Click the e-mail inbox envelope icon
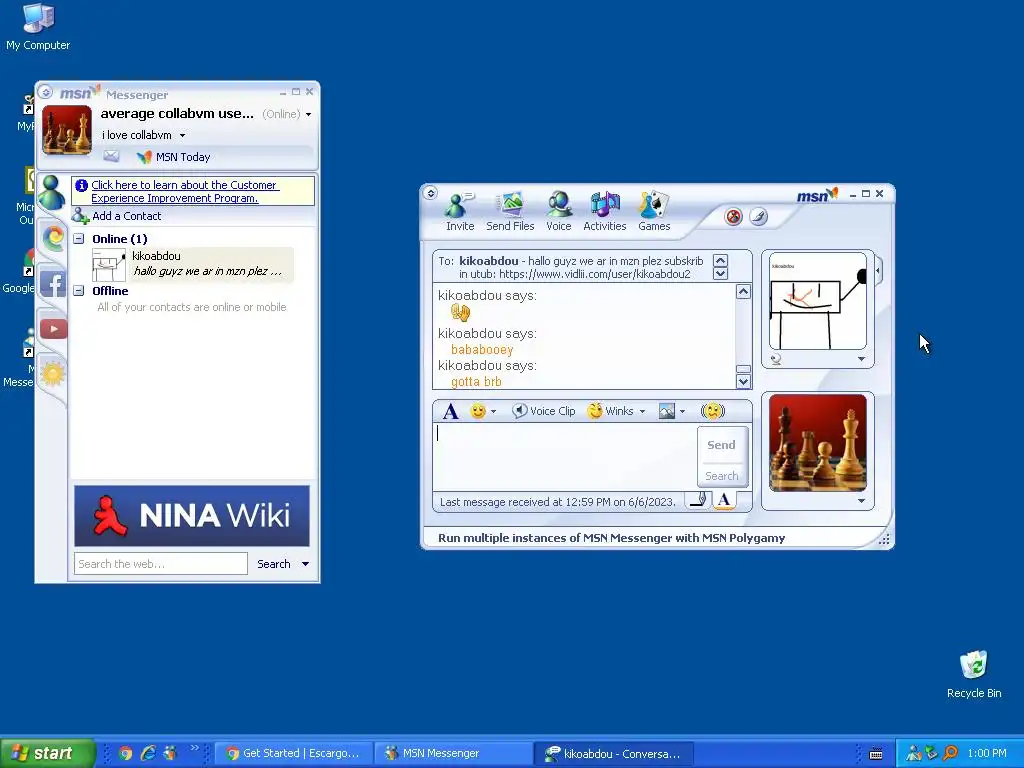This screenshot has width=1024, height=768. tap(111, 156)
